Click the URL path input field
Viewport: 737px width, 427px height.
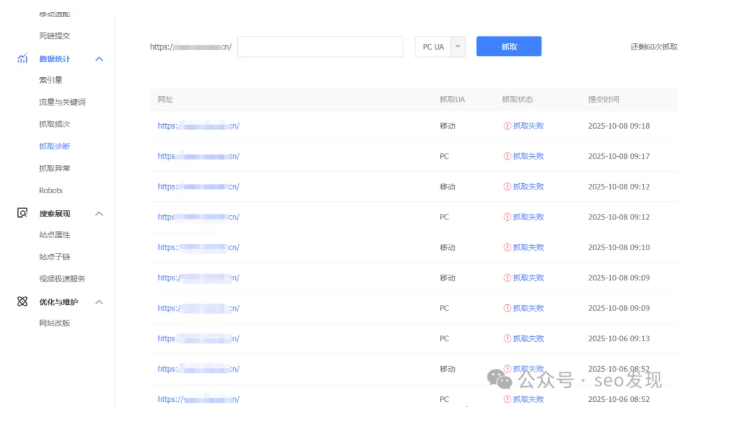[x=320, y=47]
